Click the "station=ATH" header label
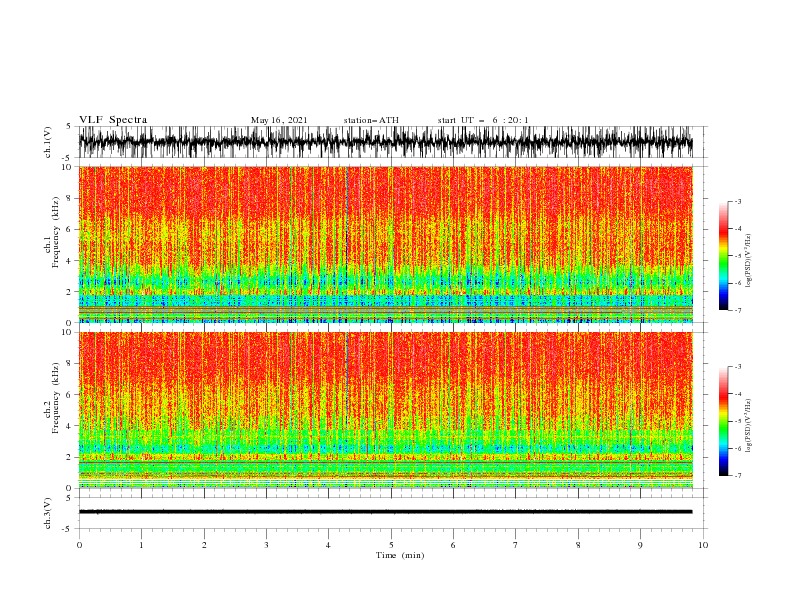This screenshot has height=612, width=792. (371, 120)
